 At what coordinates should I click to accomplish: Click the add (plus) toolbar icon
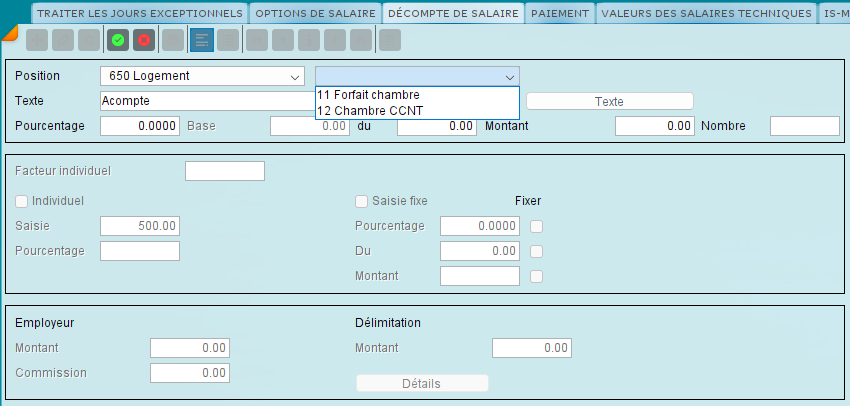pos(37,40)
